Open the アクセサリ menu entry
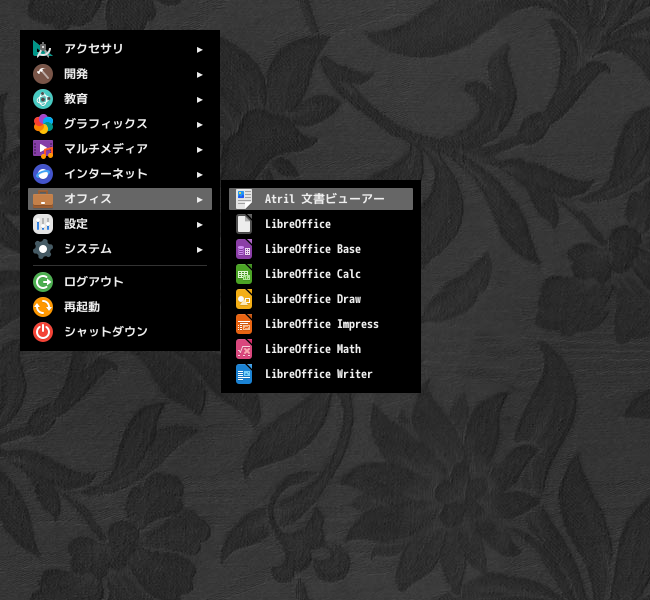The height and width of the screenshot is (600, 650). click(x=120, y=49)
